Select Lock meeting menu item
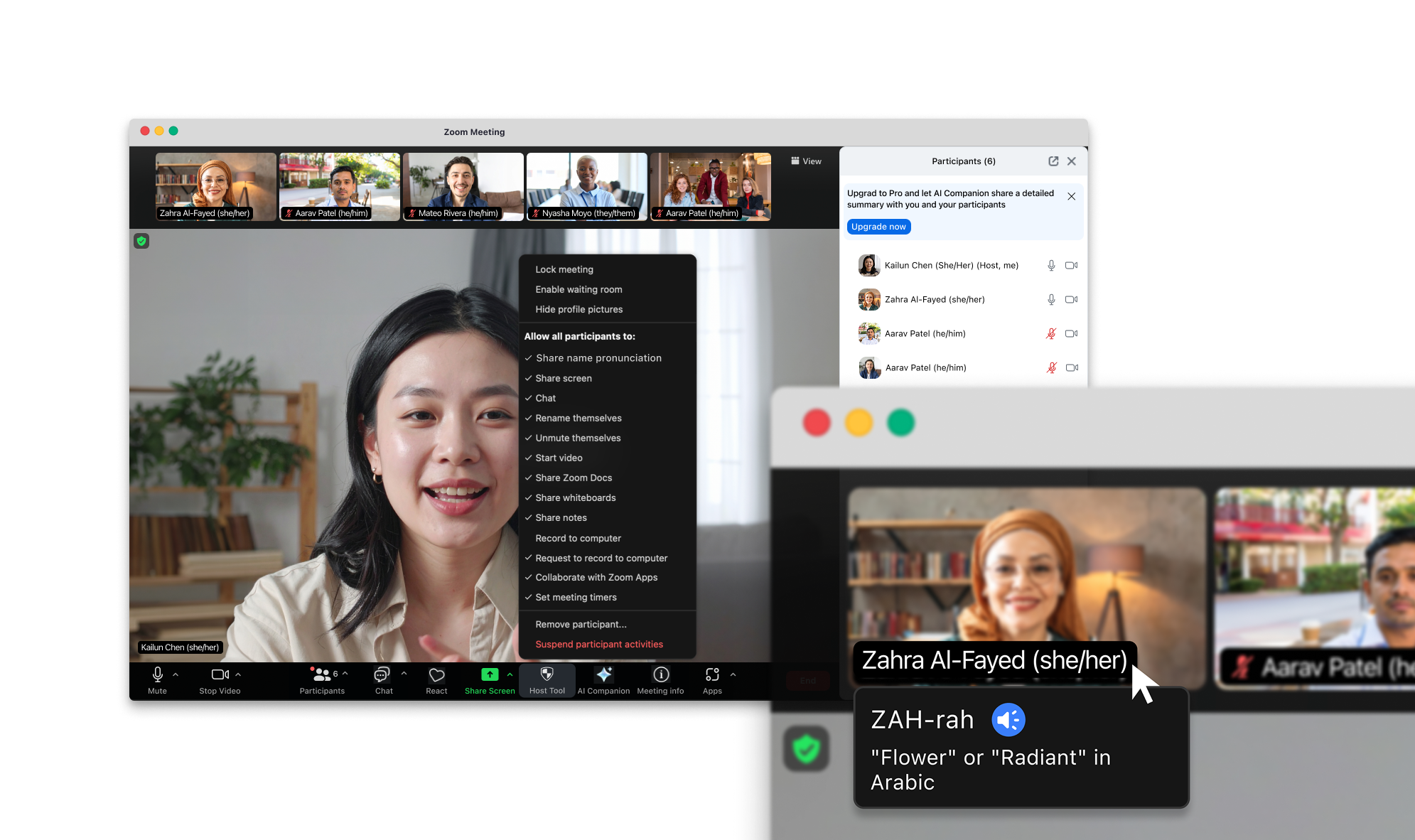 [x=564, y=269]
